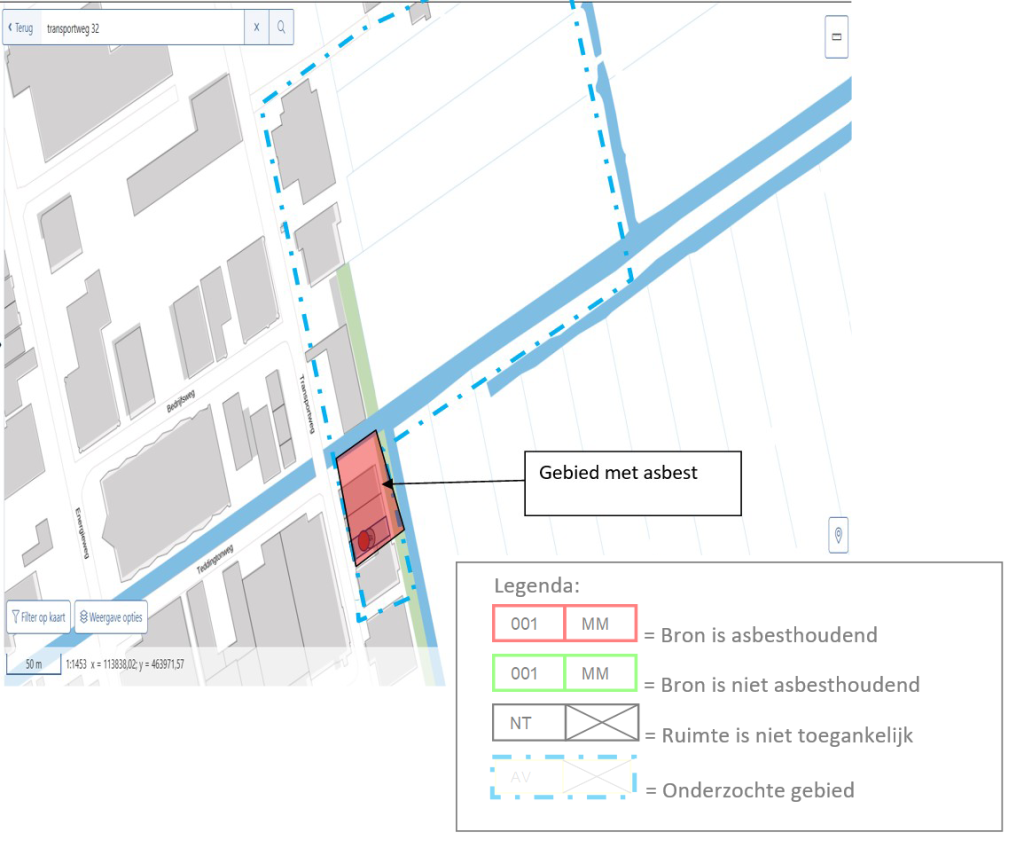Screen dimensions: 1024x848
Task: Click the collapse panel icon top-right of map
Action: [837, 36]
